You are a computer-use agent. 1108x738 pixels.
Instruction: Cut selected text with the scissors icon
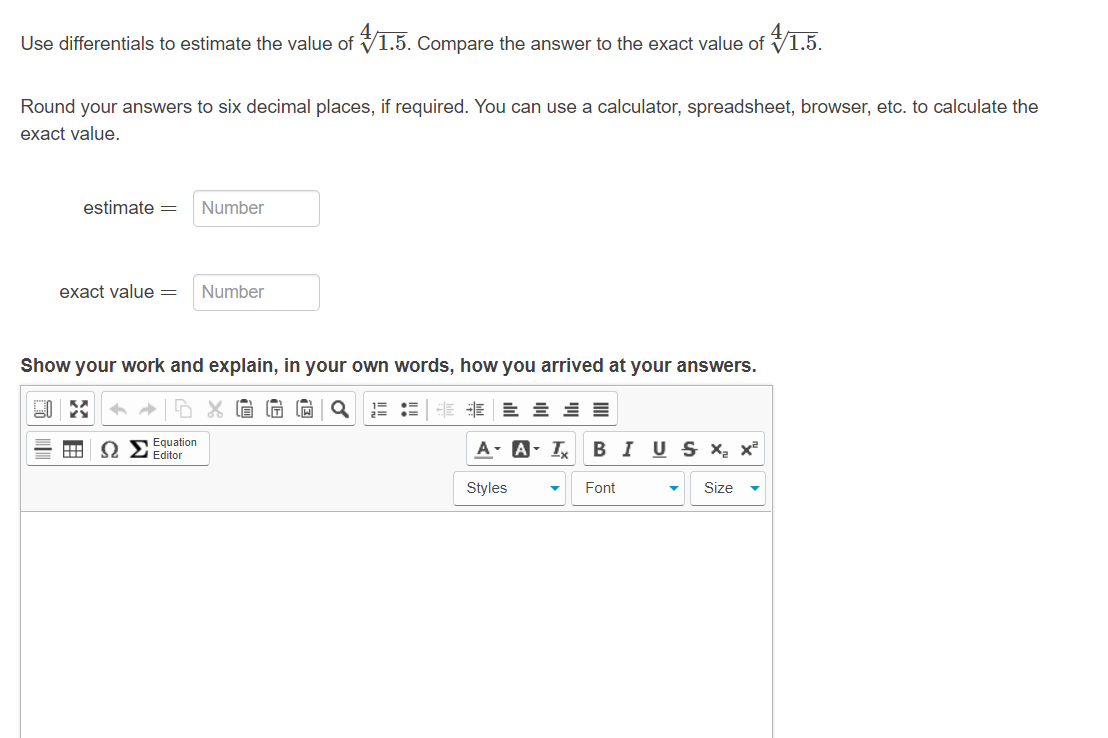tap(213, 409)
